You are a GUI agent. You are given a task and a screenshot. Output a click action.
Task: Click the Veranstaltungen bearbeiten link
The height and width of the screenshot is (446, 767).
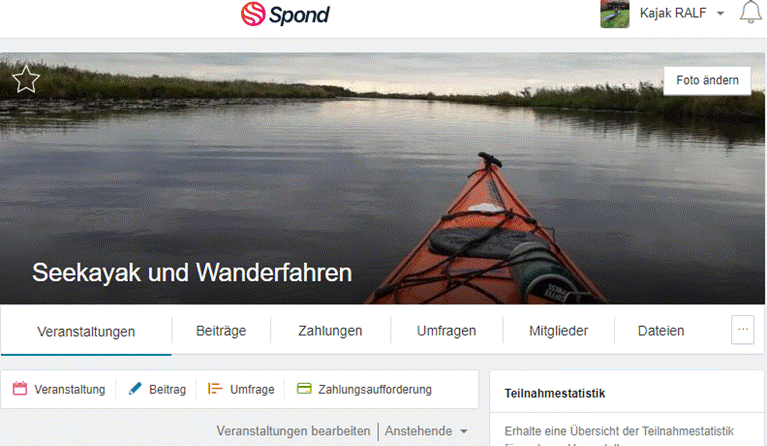tap(293, 431)
